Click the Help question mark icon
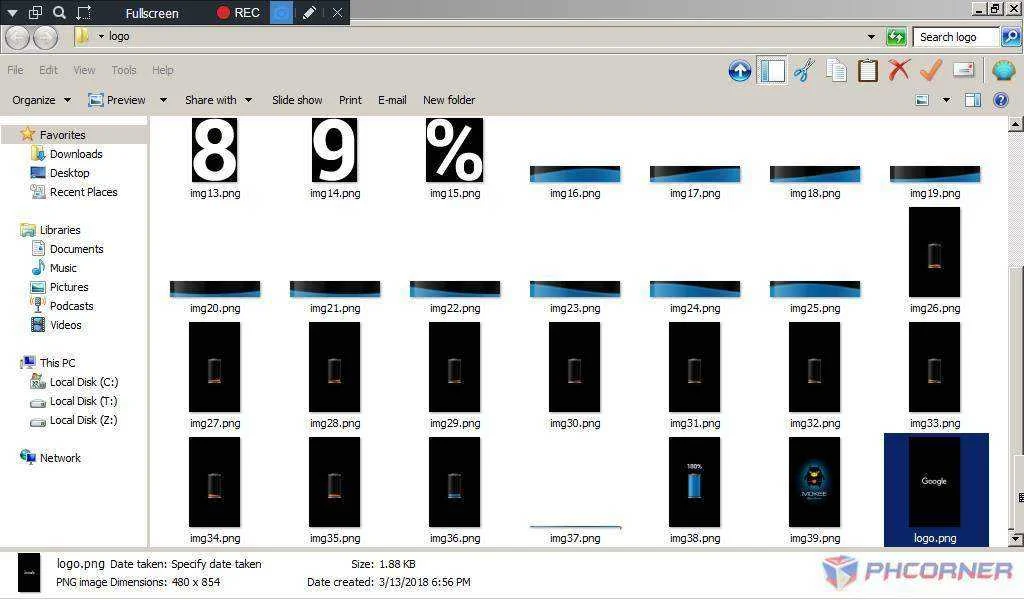 1000,100
